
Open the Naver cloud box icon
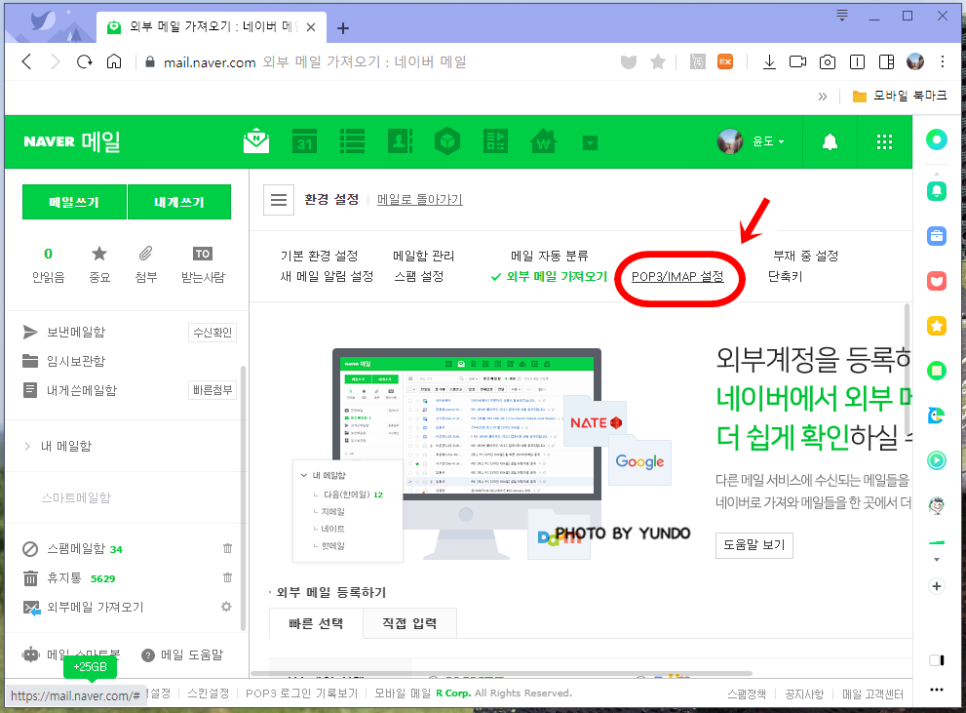click(x=448, y=142)
